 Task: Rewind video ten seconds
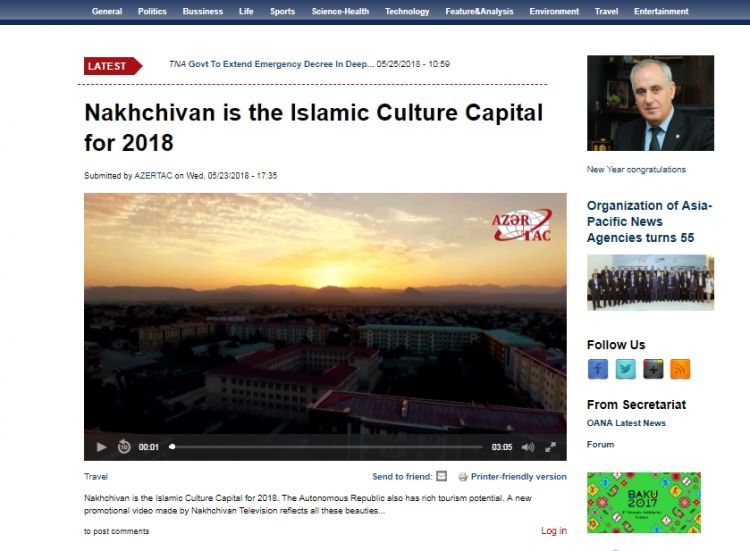click(x=124, y=447)
